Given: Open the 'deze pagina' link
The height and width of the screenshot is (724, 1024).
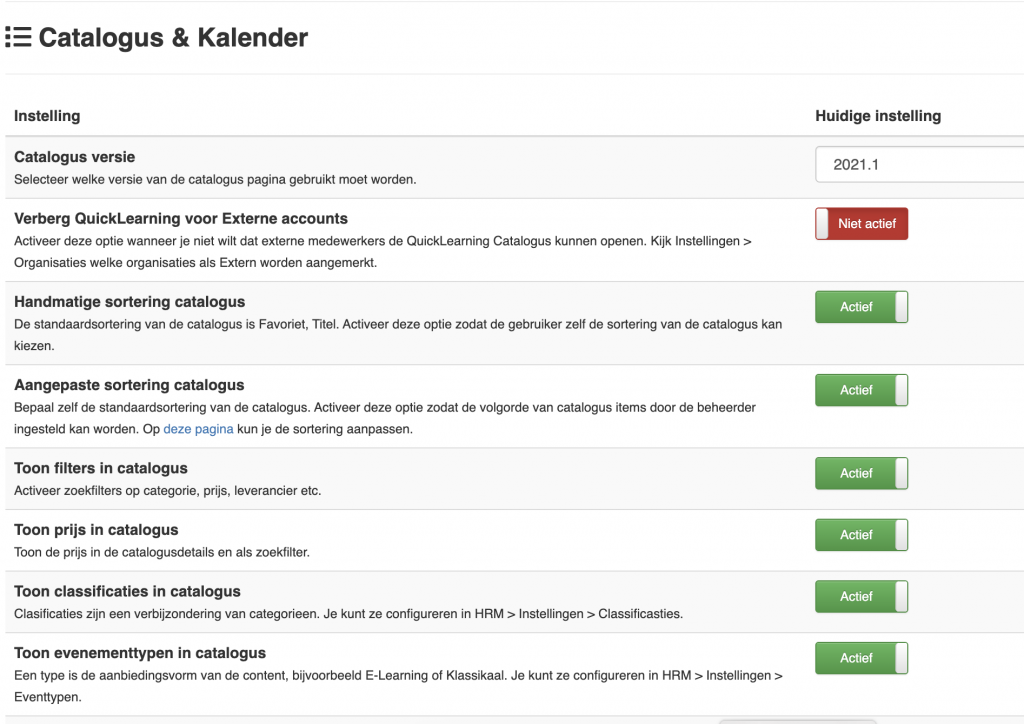Looking at the screenshot, I should pyautogui.click(x=198, y=429).
